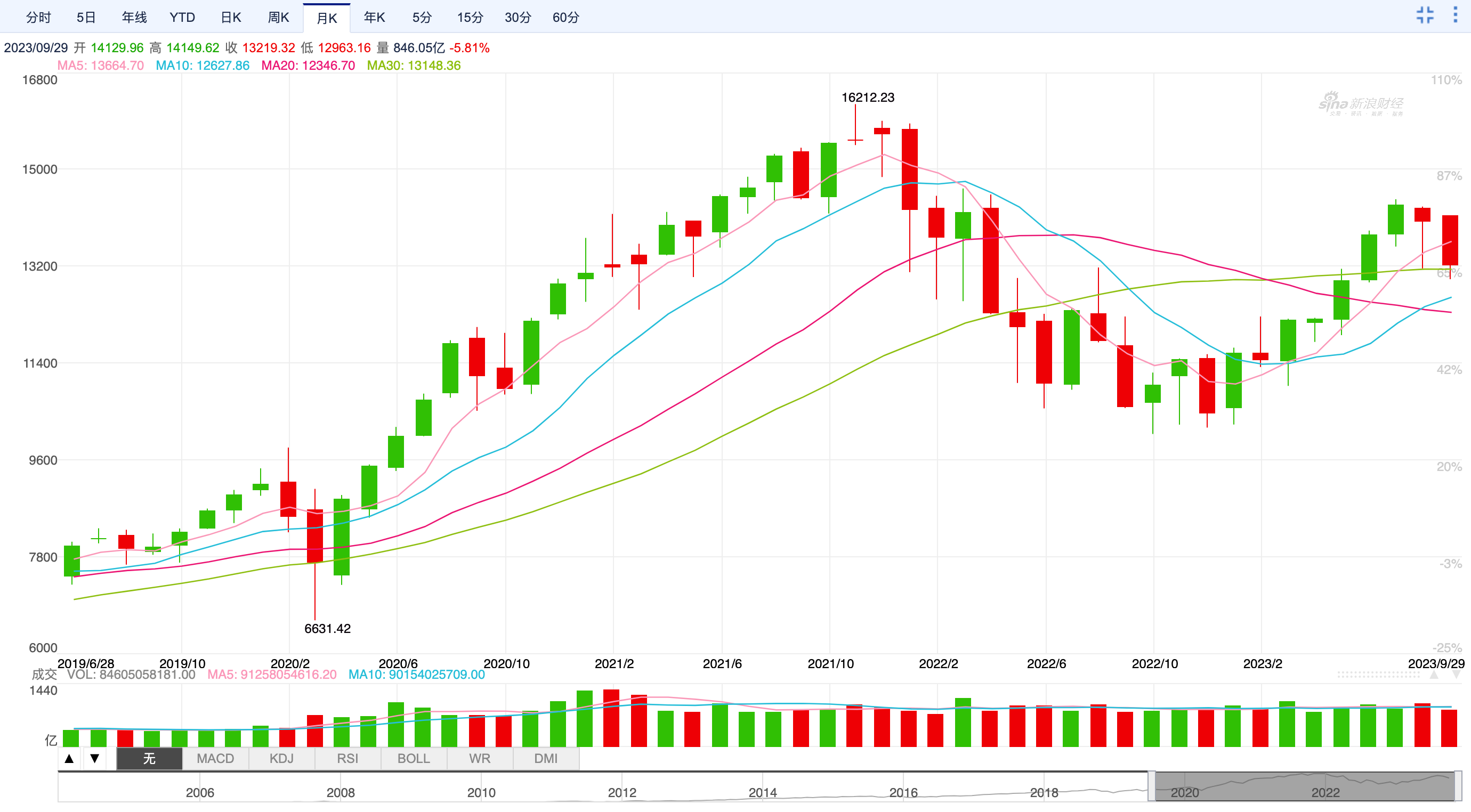Click the gray up arrow beside volume panel

tap(1434, 675)
